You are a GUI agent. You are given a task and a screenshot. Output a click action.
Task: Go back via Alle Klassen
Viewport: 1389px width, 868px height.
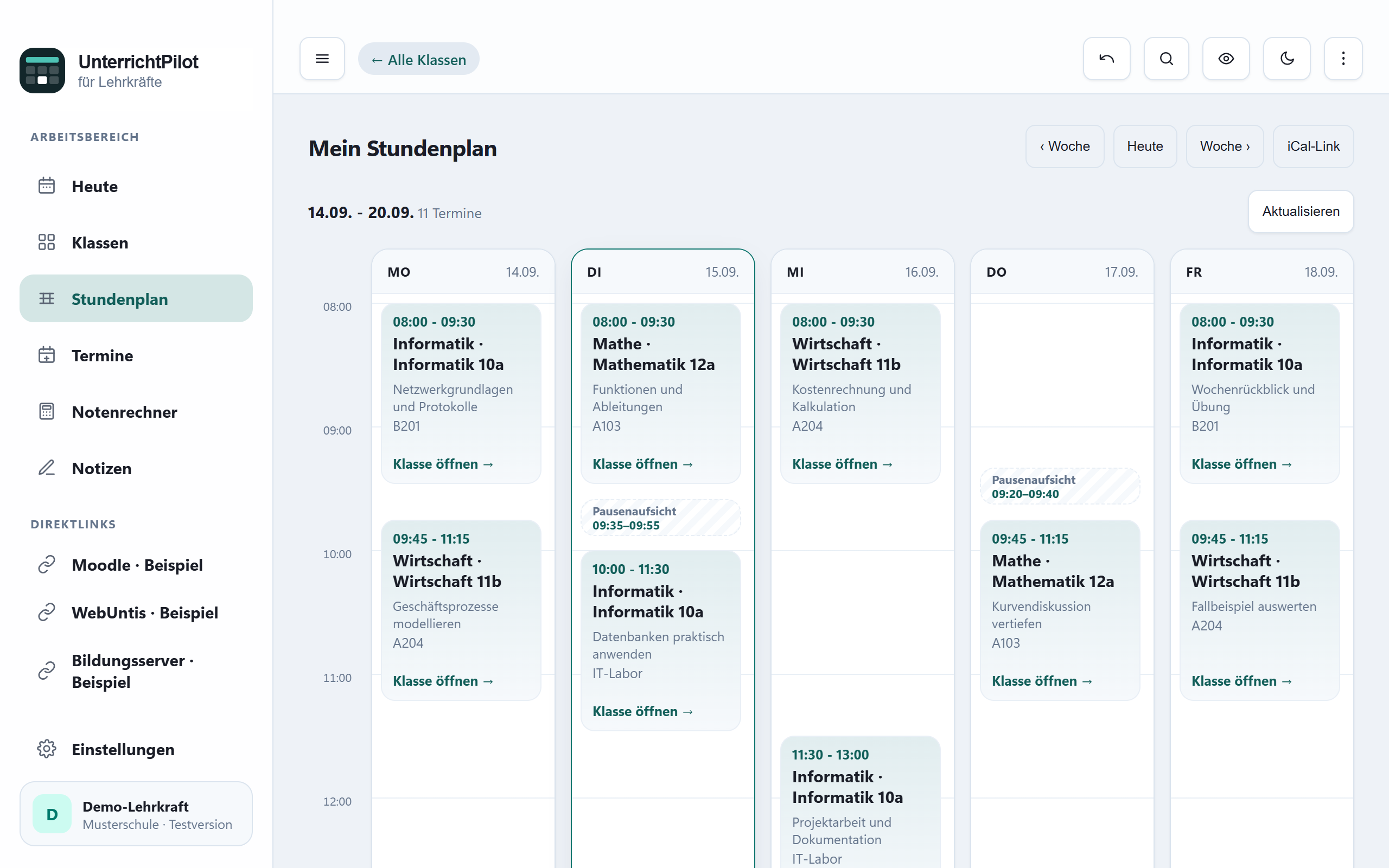point(418,59)
